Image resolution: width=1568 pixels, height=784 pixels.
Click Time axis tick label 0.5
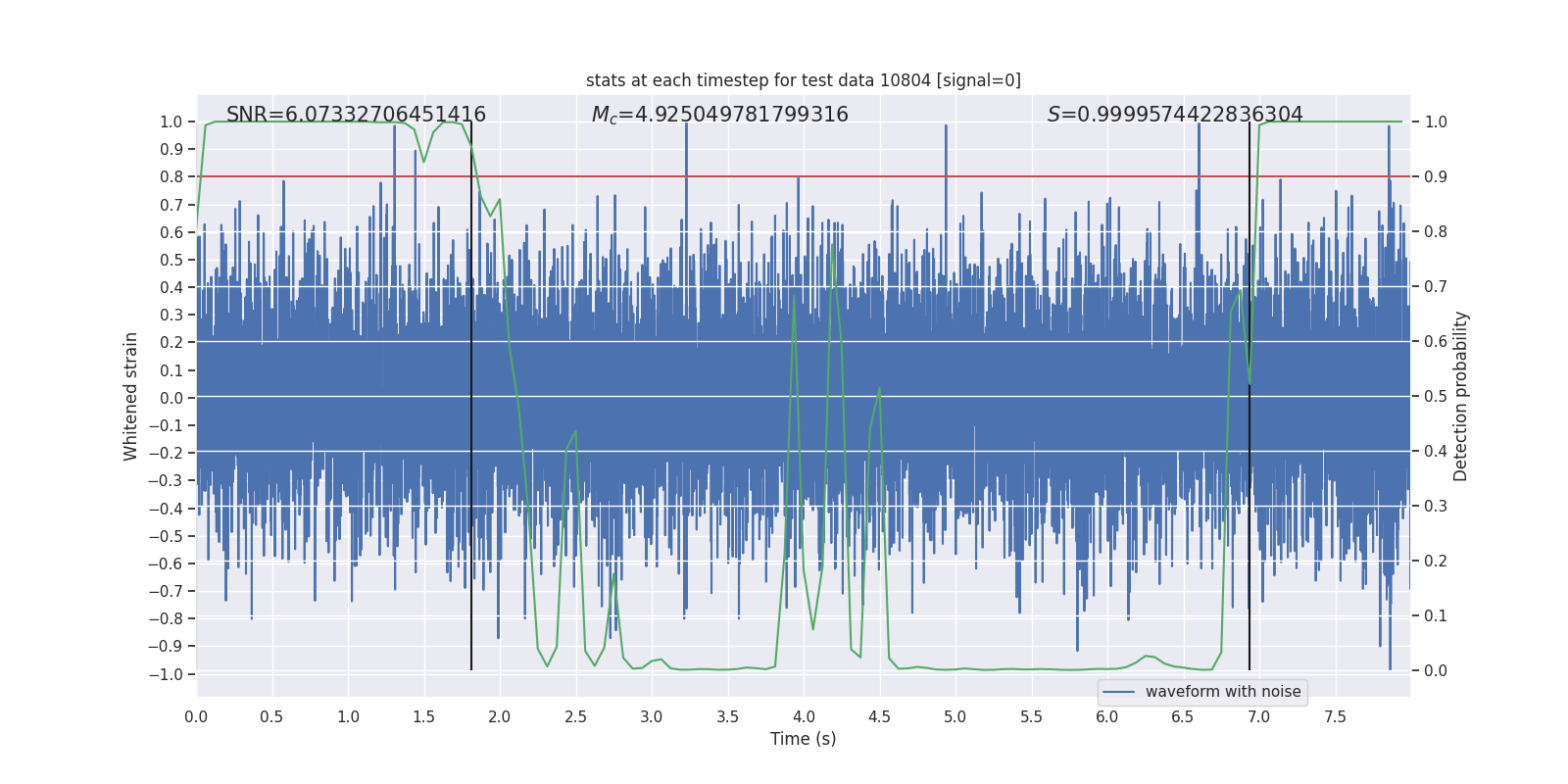pos(271,717)
